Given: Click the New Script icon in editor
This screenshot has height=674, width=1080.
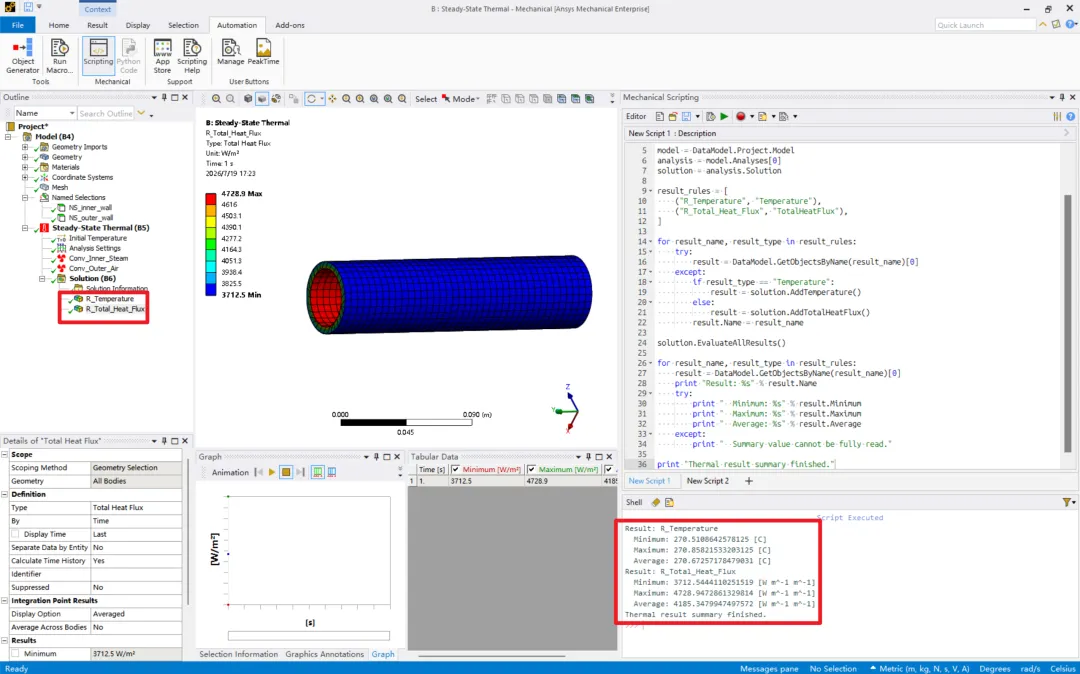Looking at the screenshot, I should 660,116.
